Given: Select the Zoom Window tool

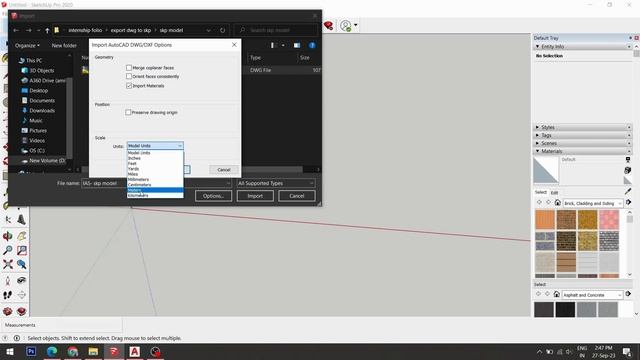Looking at the screenshot, I should coord(22,250).
